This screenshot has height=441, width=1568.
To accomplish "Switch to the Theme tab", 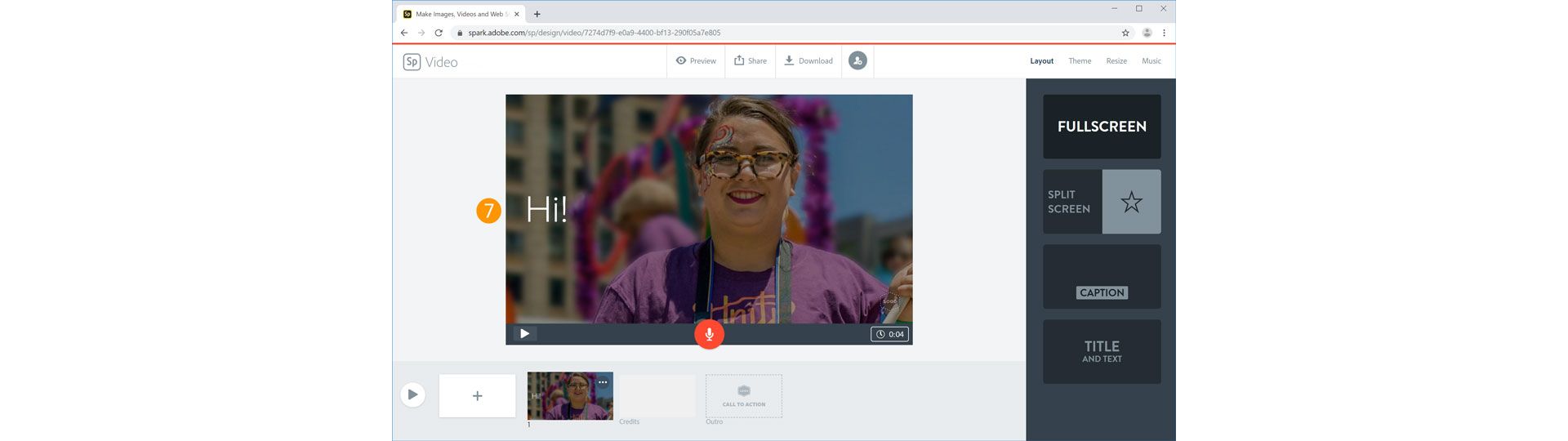I will pyautogui.click(x=1080, y=61).
